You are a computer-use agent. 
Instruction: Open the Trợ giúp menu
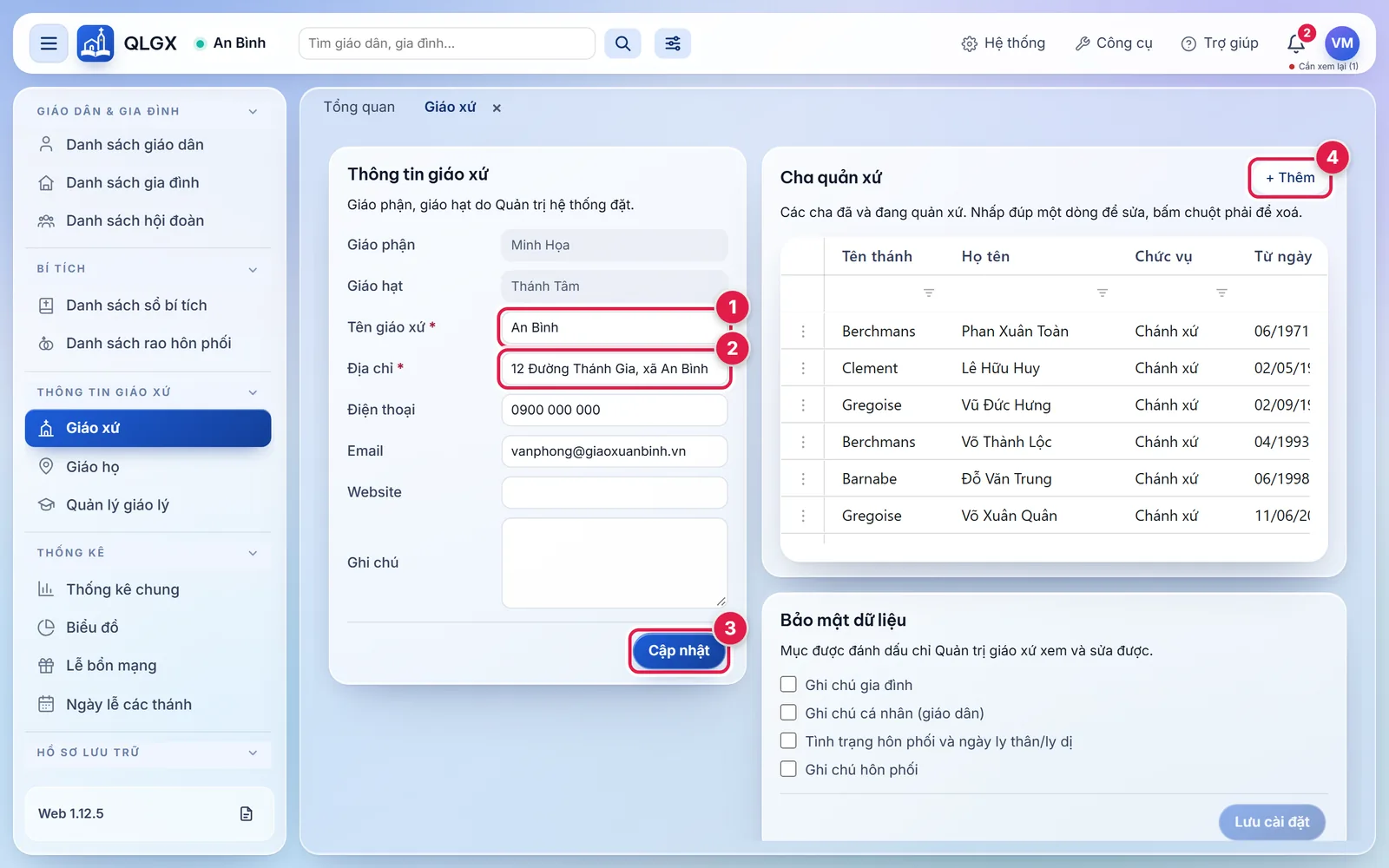coord(1220,43)
